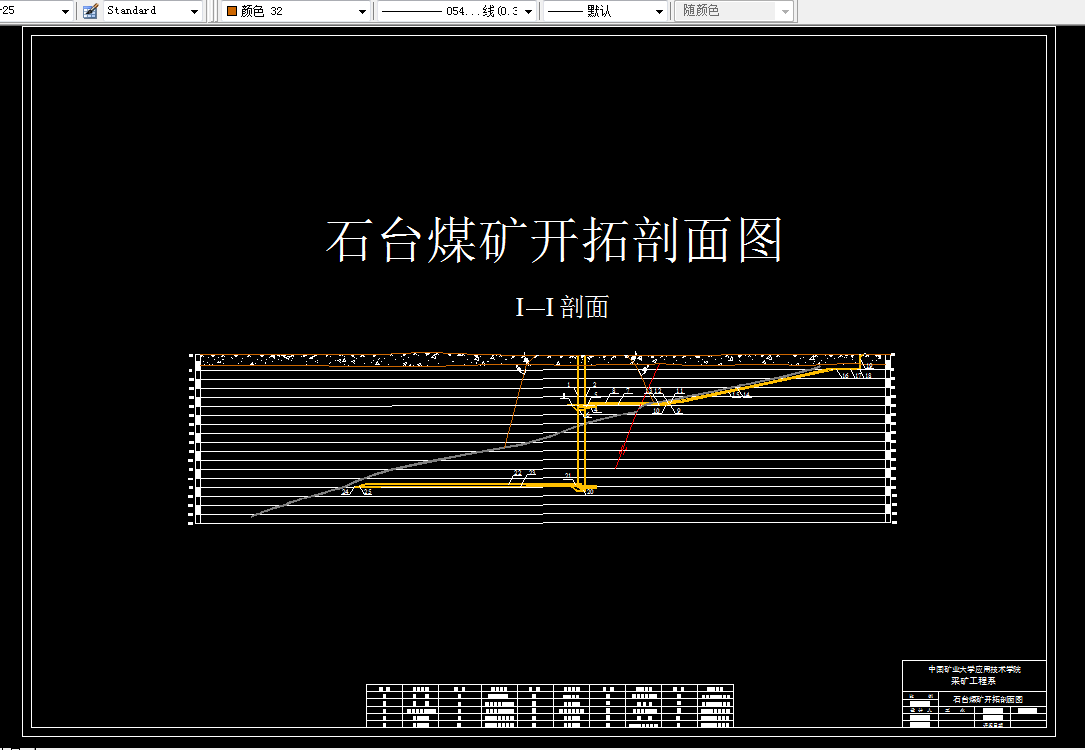Open the Standard text style dropdown

point(192,10)
